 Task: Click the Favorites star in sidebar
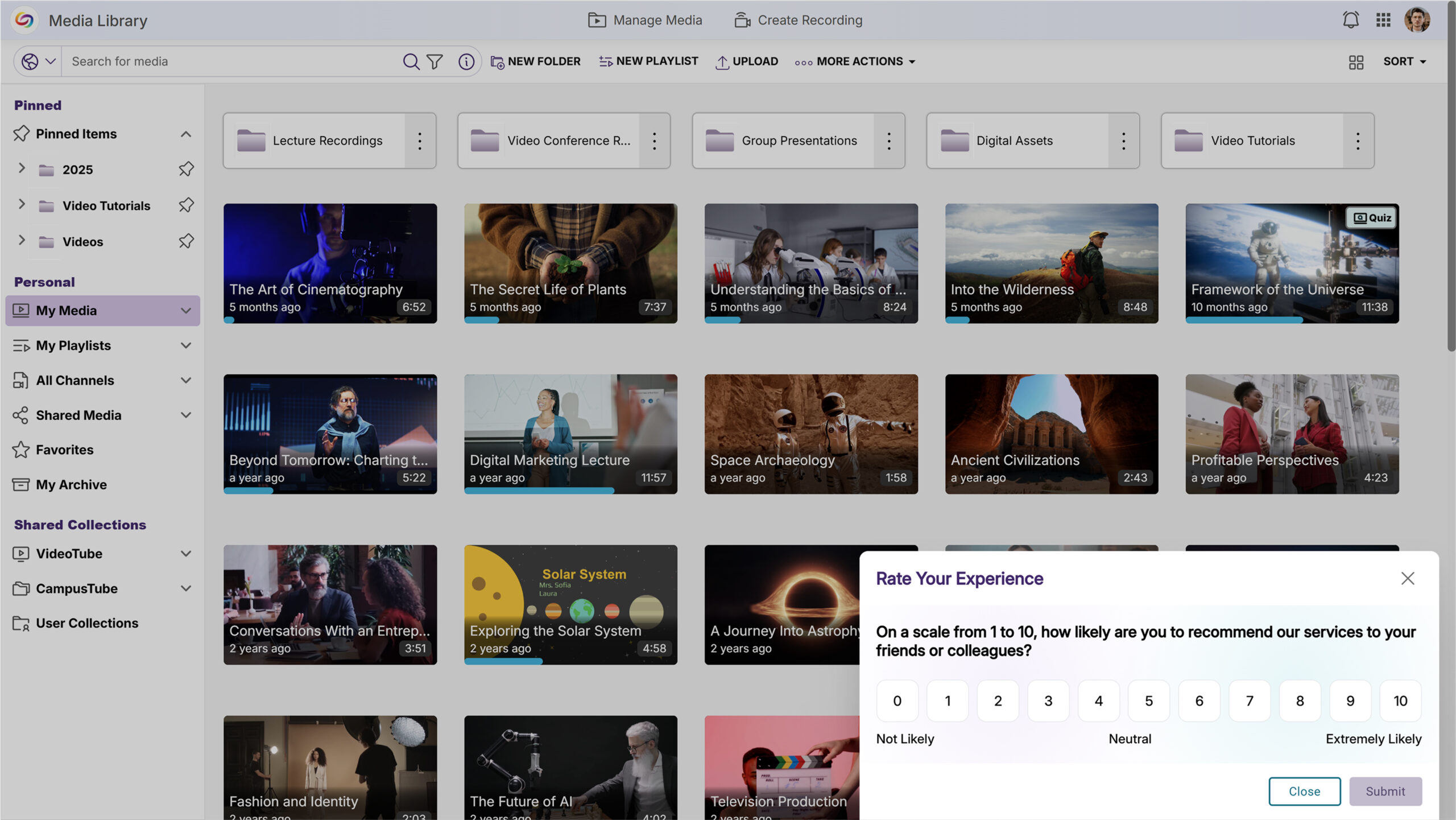tap(21, 450)
